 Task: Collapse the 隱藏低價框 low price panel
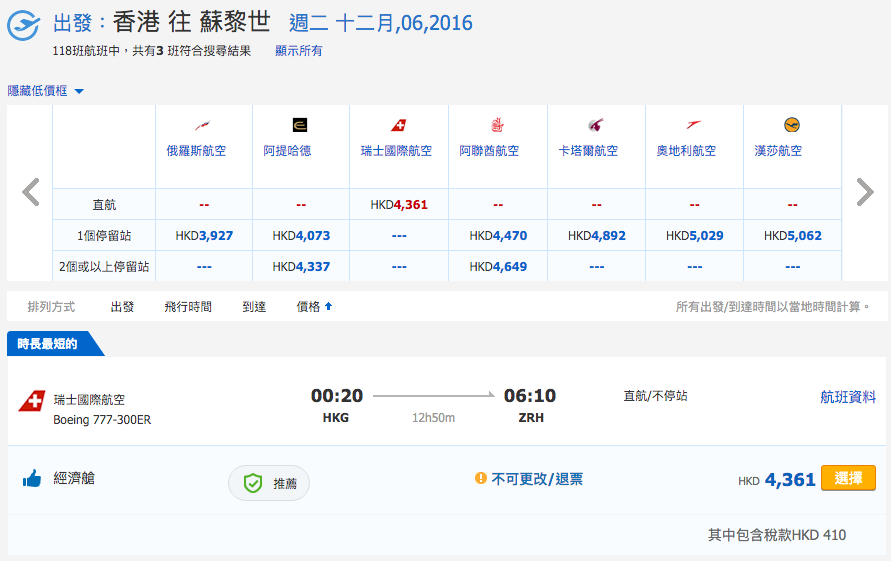[45, 91]
